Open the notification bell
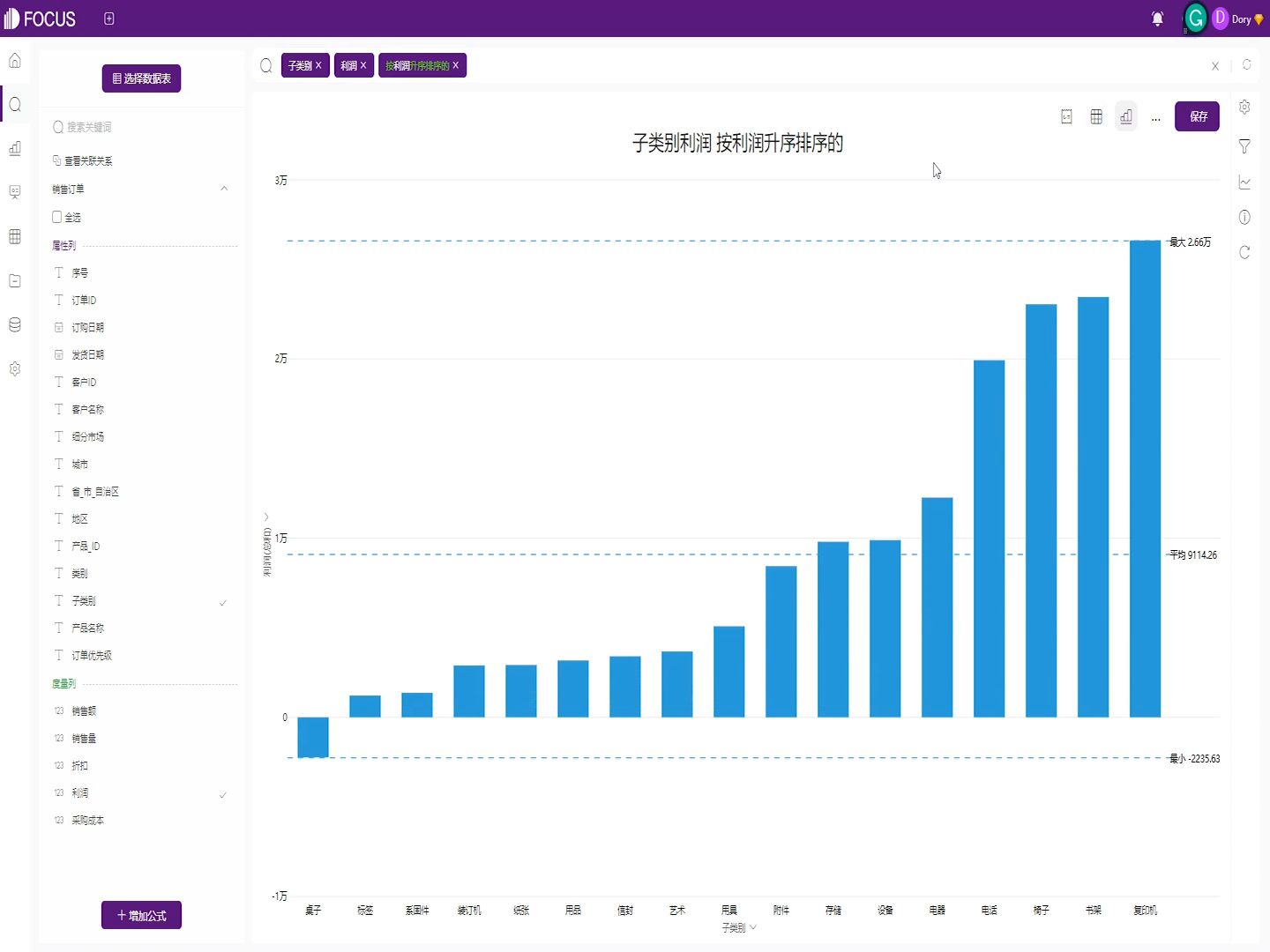1270x952 pixels. coord(1157,19)
